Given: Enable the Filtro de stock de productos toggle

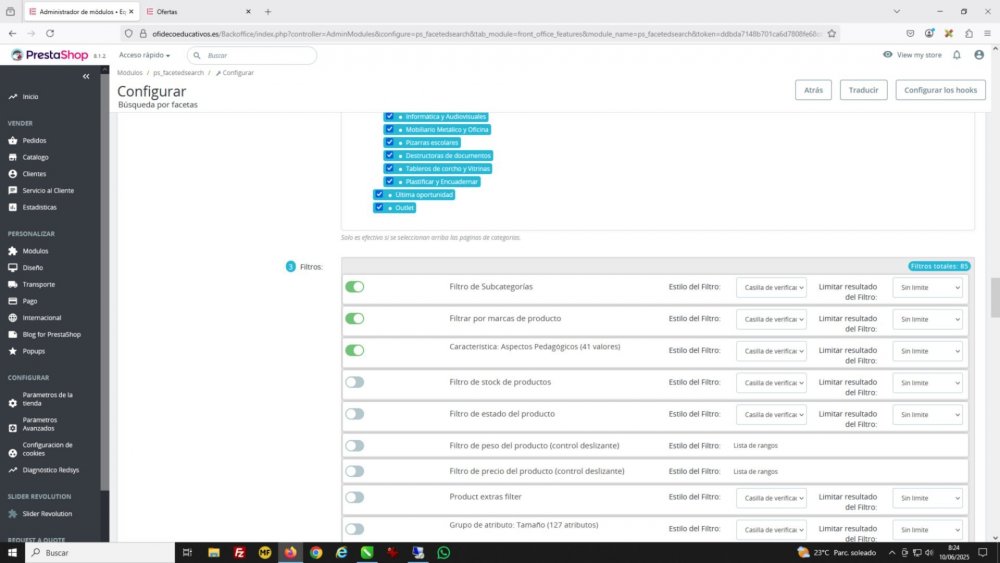Looking at the screenshot, I should (355, 383).
